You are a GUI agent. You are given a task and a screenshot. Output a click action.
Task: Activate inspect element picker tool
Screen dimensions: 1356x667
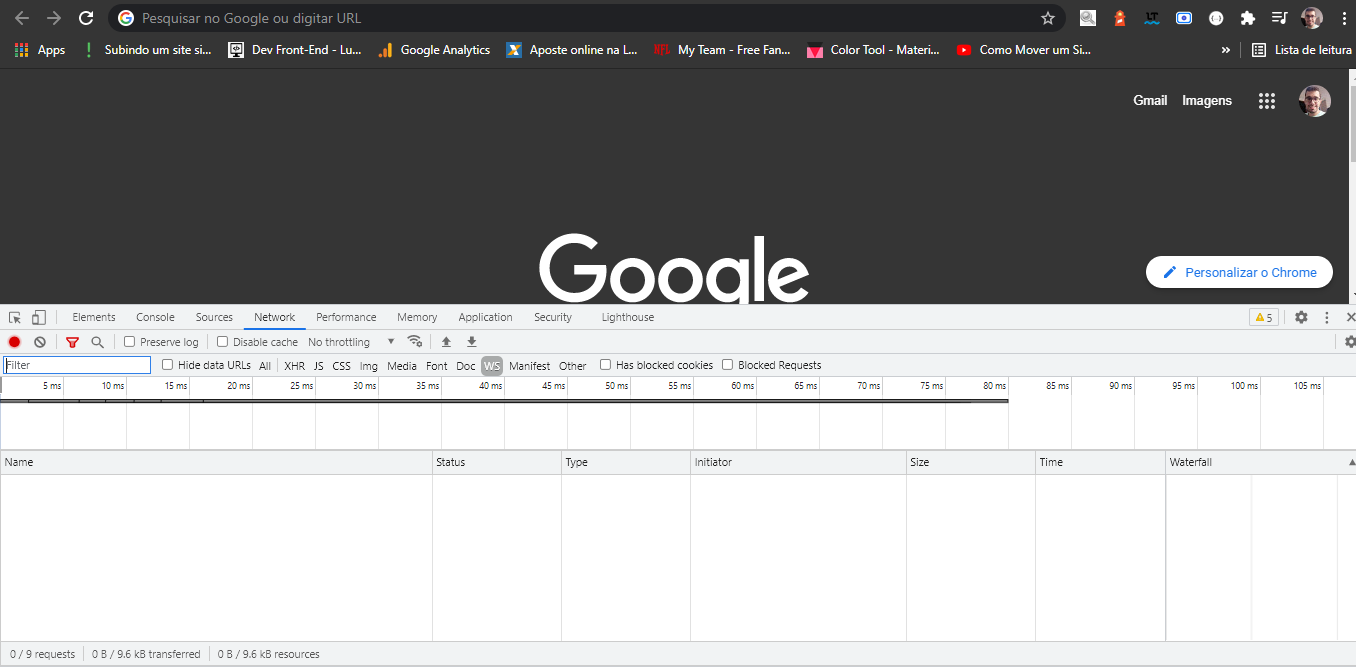15,317
